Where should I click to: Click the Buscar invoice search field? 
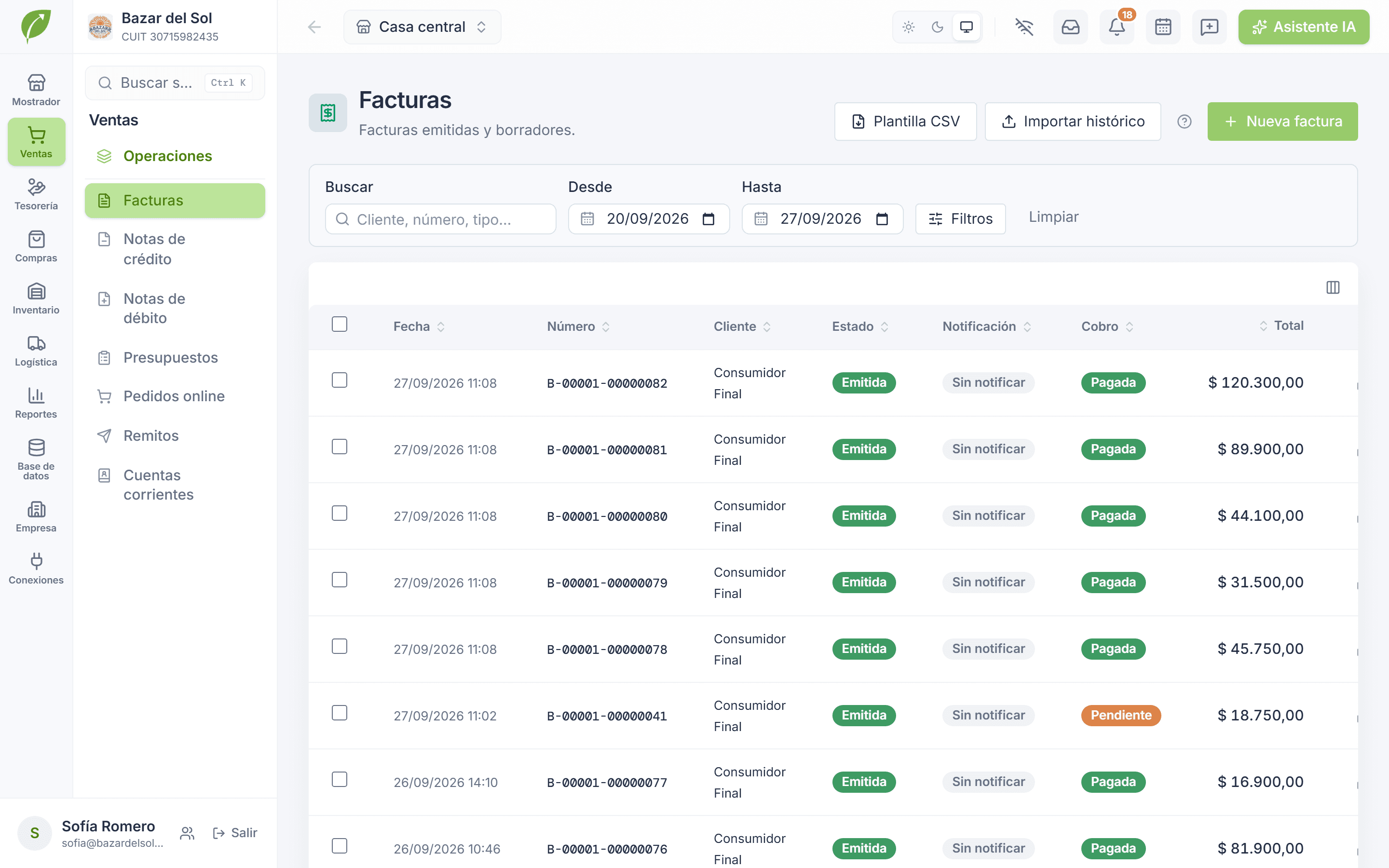[x=440, y=219]
